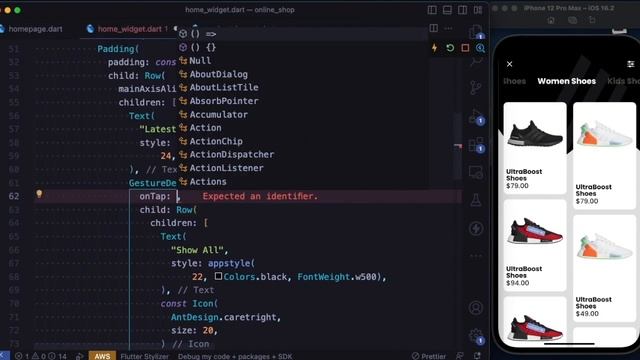Click errors and warnings count in status bar
Screen dimensions: 640x360
[x=41, y=356]
